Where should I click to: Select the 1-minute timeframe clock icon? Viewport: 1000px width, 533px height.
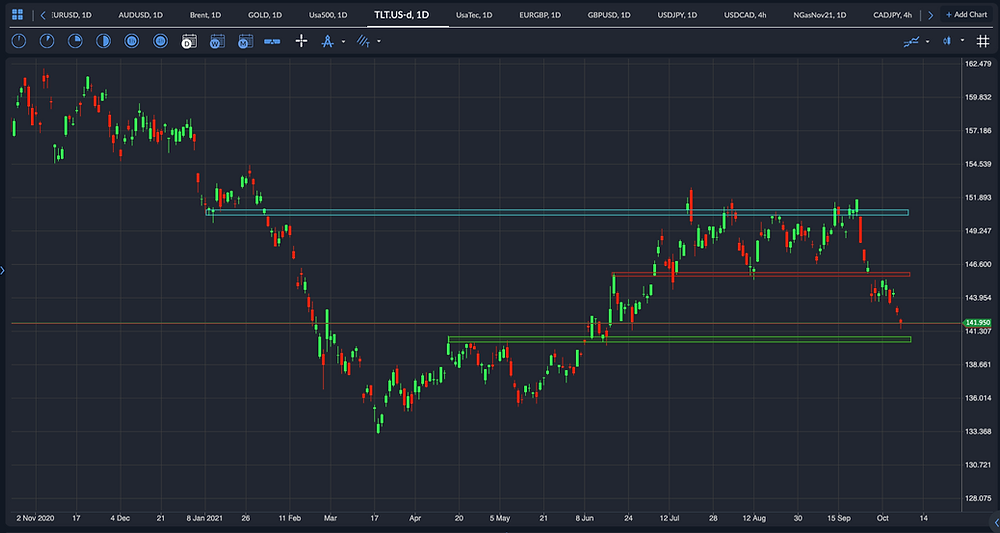pyautogui.click(x=19, y=41)
